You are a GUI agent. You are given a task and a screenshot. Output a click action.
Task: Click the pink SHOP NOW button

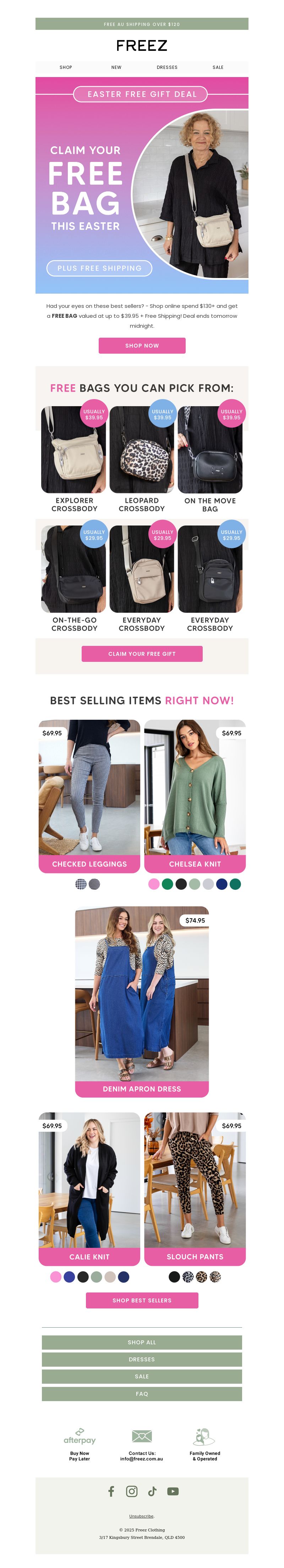(142, 345)
